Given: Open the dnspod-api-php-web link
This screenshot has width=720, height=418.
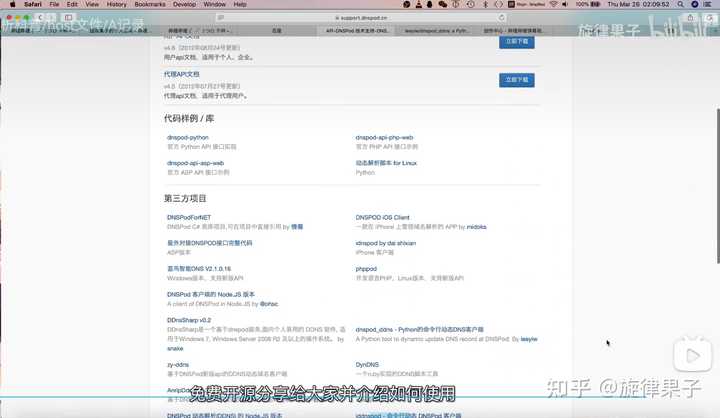Looking at the screenshot, I should 384,137.
